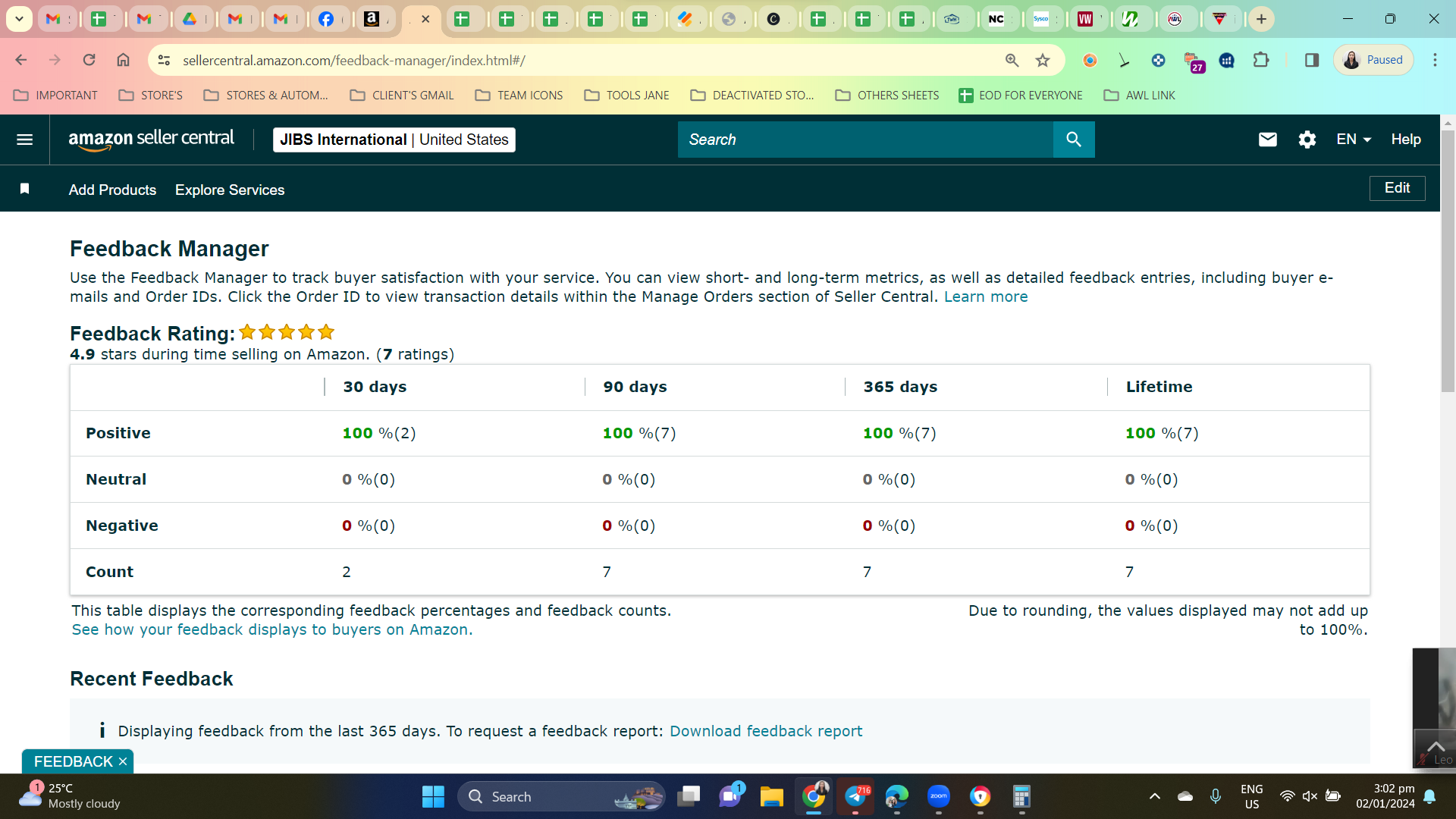Open the FEEDBACK widget label
Image resolution: width=1456 pixels, height=819 pixels.
click(73, 761)
